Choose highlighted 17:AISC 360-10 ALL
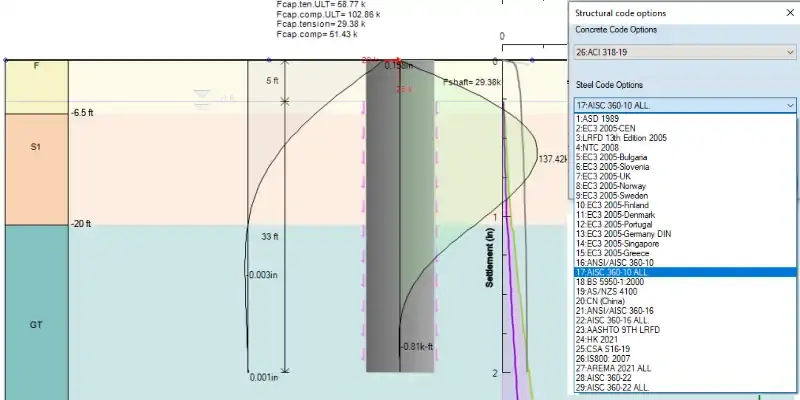This screenshot has width=800, height=400. tap(685, 272)
